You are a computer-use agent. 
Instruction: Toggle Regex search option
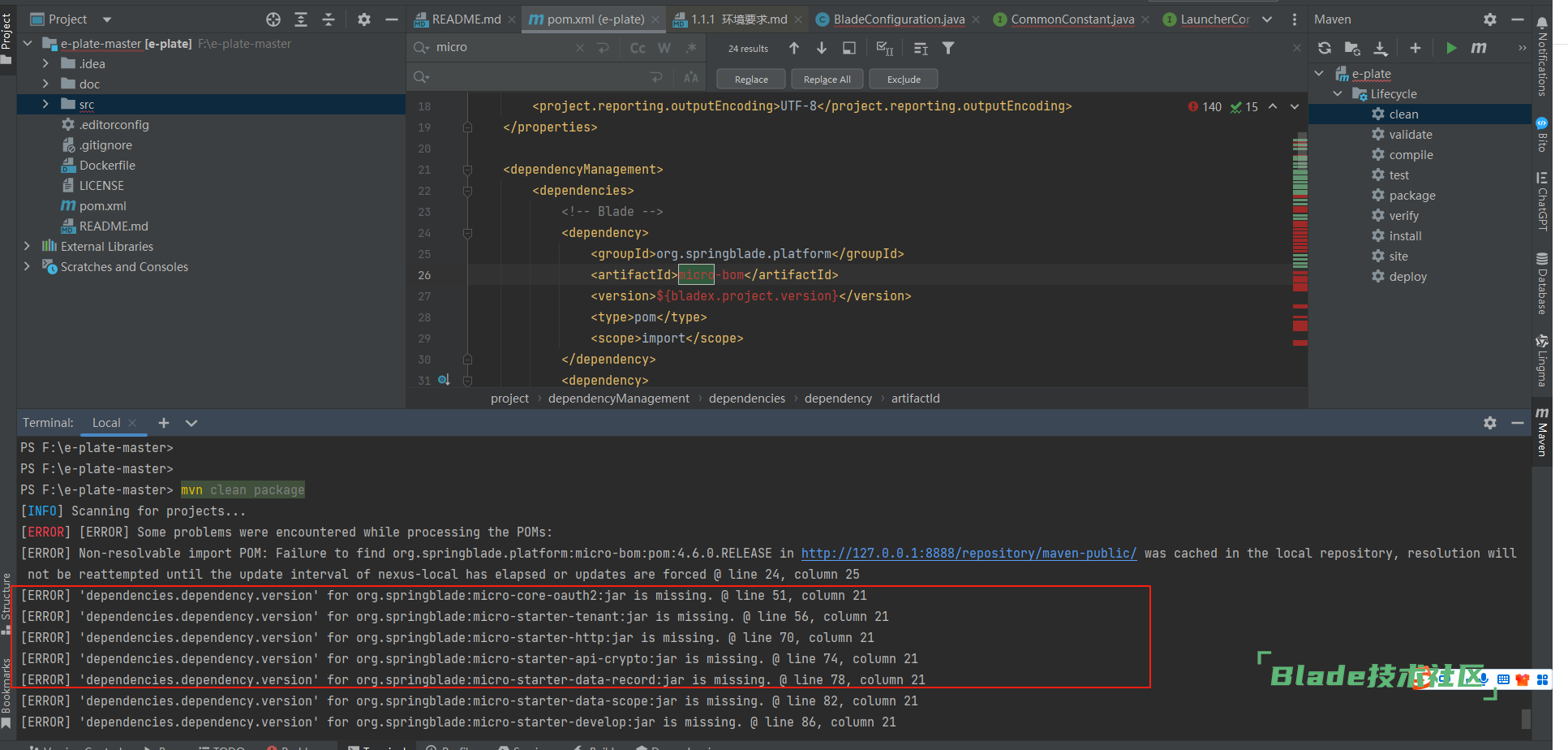(691, 48)
